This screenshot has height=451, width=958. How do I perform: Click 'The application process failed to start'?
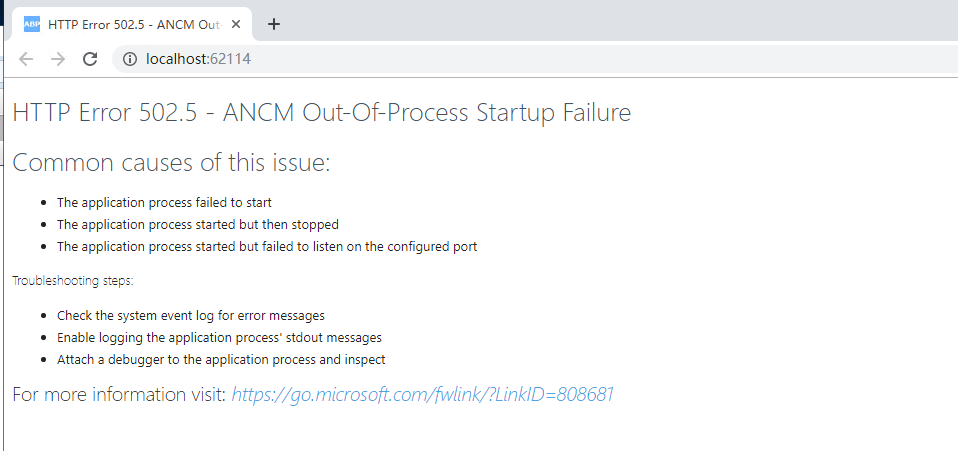point(164,202)
